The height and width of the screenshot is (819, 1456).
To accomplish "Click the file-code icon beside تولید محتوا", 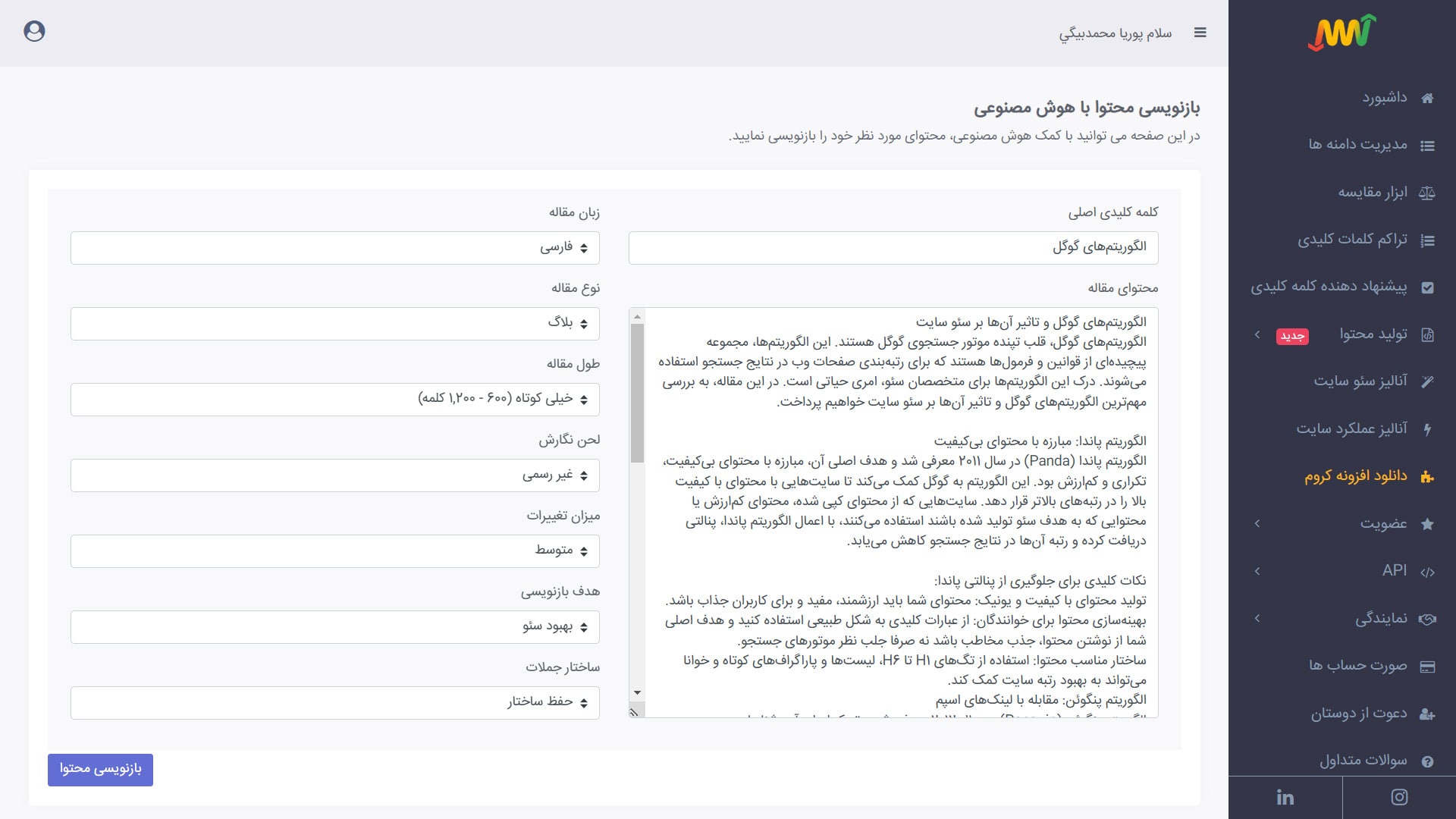I will click(x=1427, y=334).
